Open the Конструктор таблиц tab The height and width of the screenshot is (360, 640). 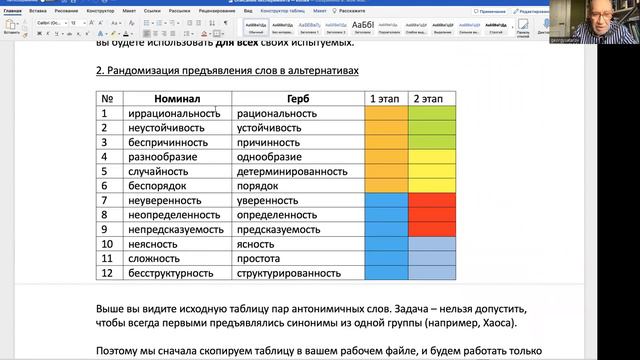282,11
